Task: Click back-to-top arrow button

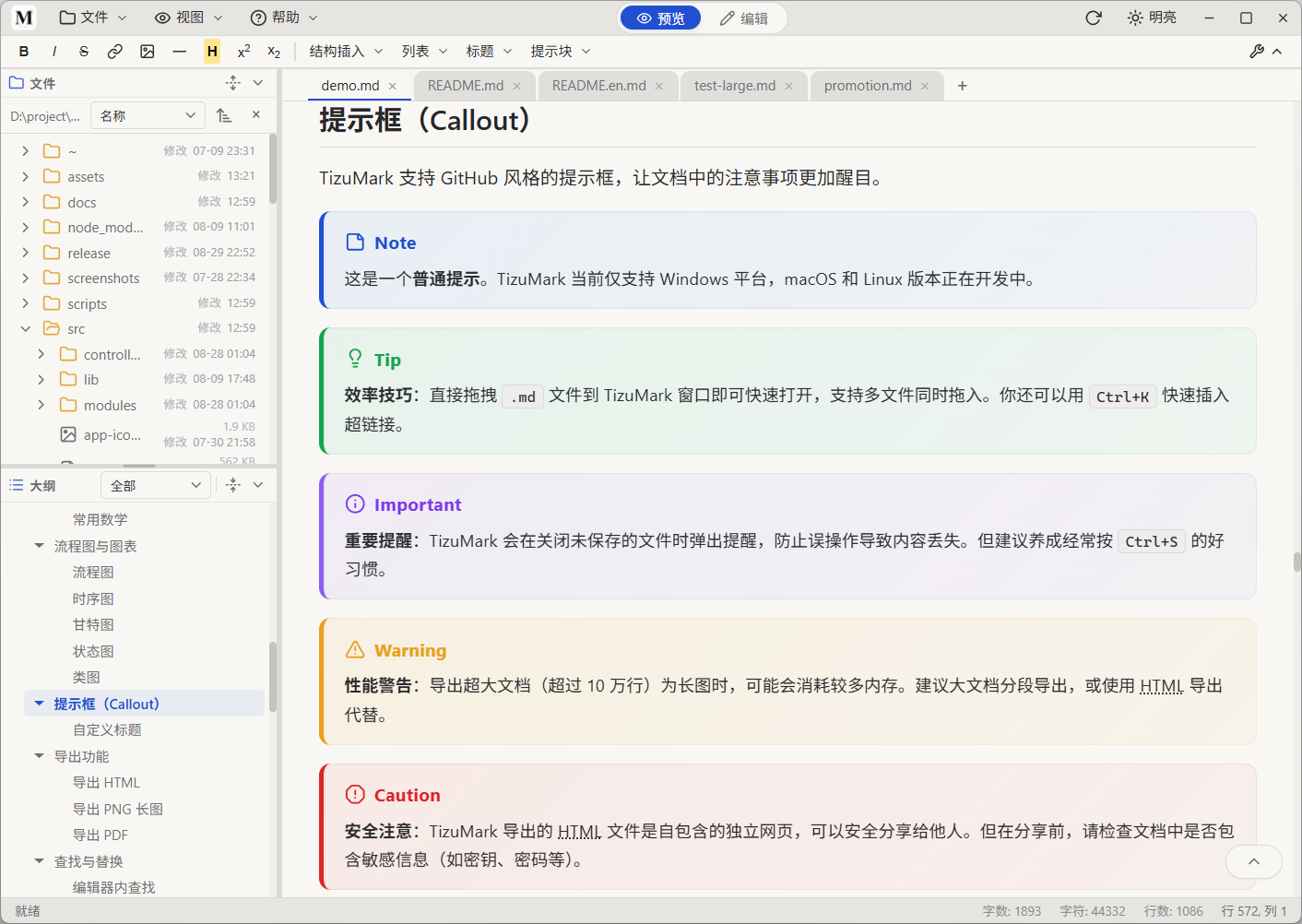Action: coord(1254,861)
